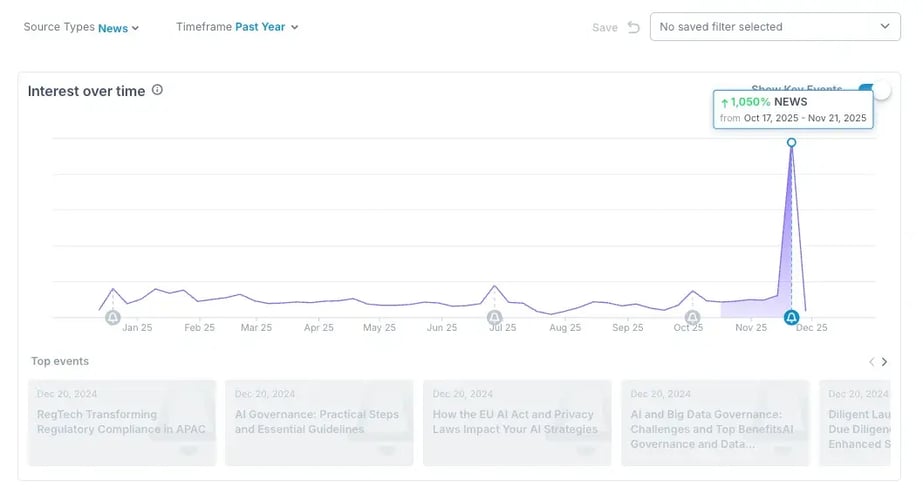Open How the EU AI Act event card
The width and height of the screenshot is (923, 495).
point(516,422)
